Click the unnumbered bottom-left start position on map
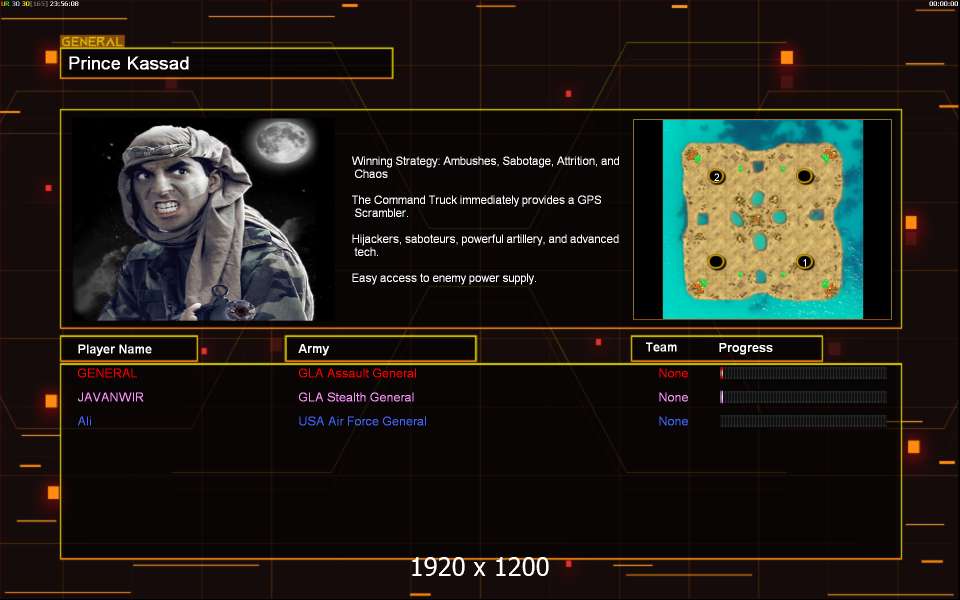The width and height of the screenshot is (960, 600). [x=716, y=262]
